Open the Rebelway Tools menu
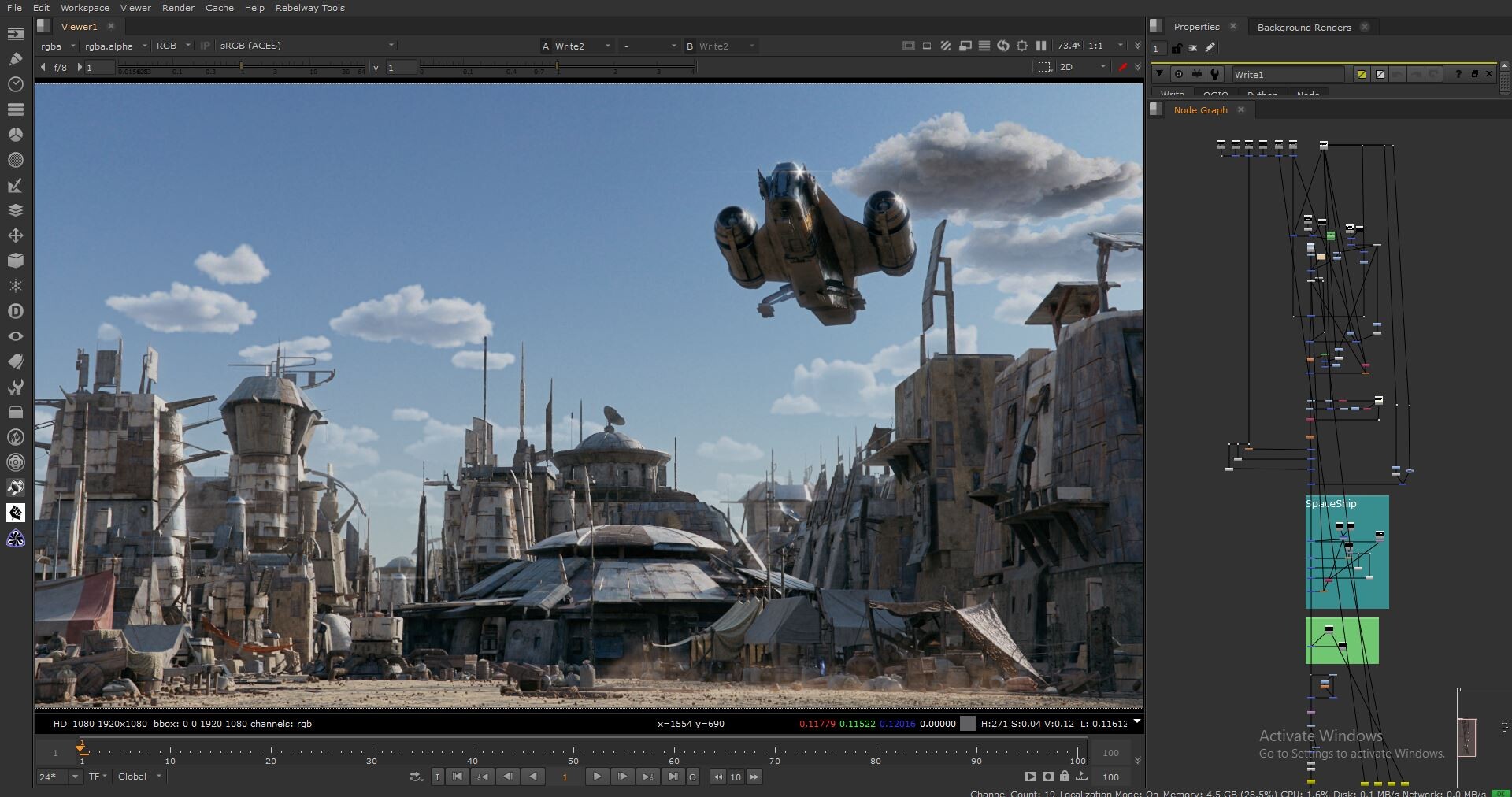This screenshot has width=1512, height=797. tap(309, 8)
